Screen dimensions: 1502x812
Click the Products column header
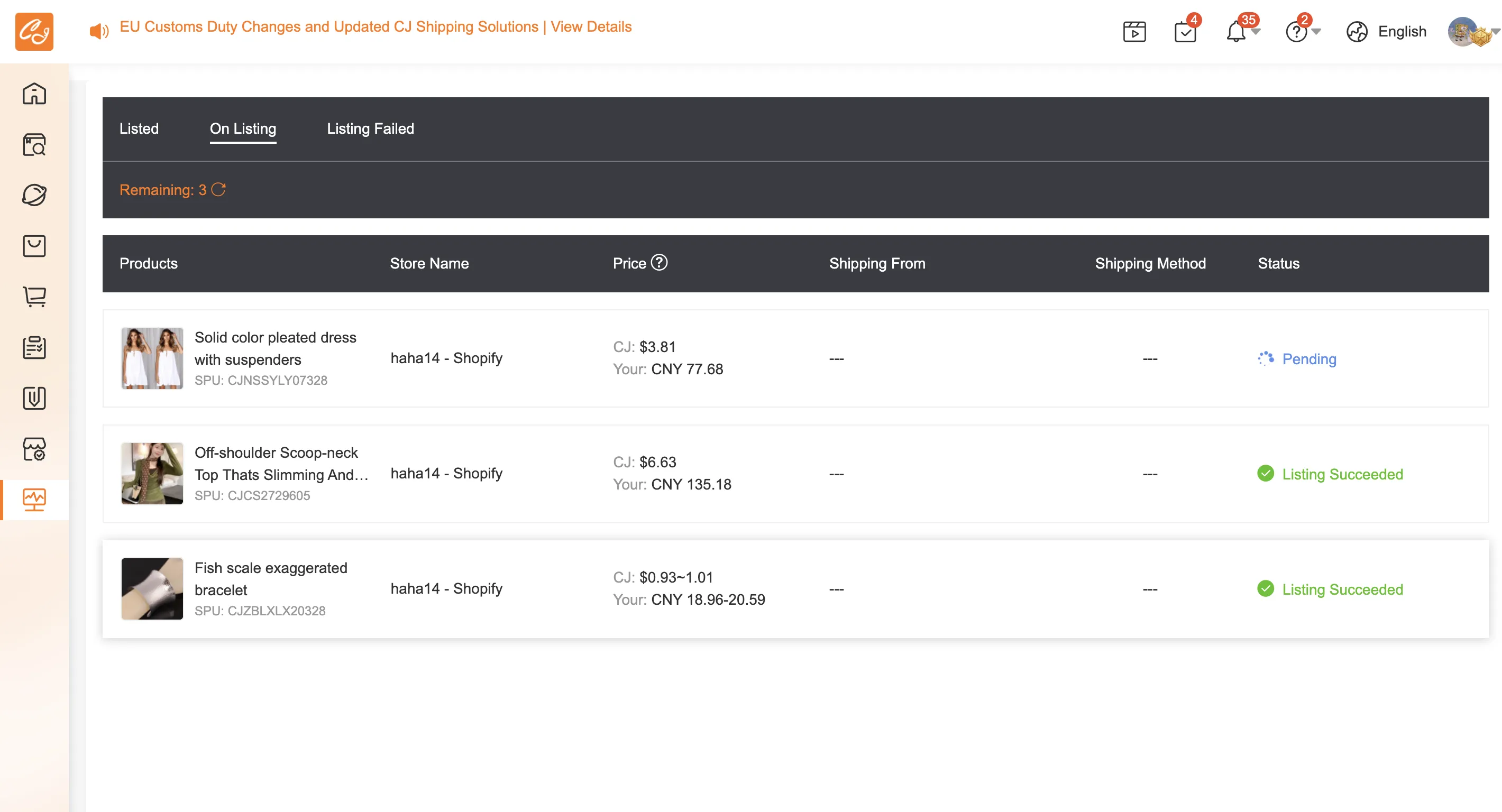(148, 263)
